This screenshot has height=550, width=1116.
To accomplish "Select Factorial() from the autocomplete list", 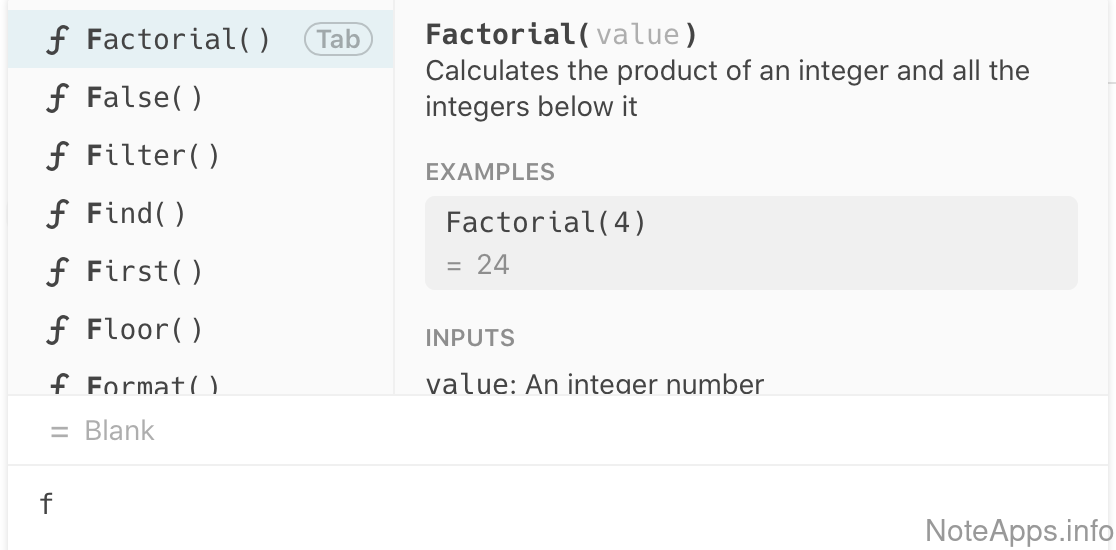I will 178,40.
